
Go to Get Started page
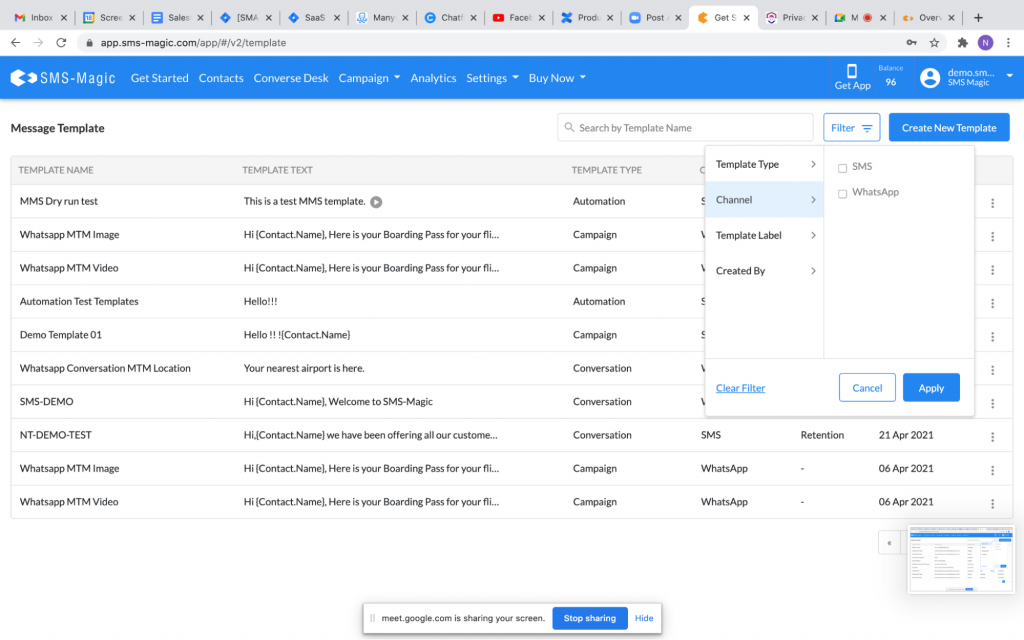pos(159,78)
